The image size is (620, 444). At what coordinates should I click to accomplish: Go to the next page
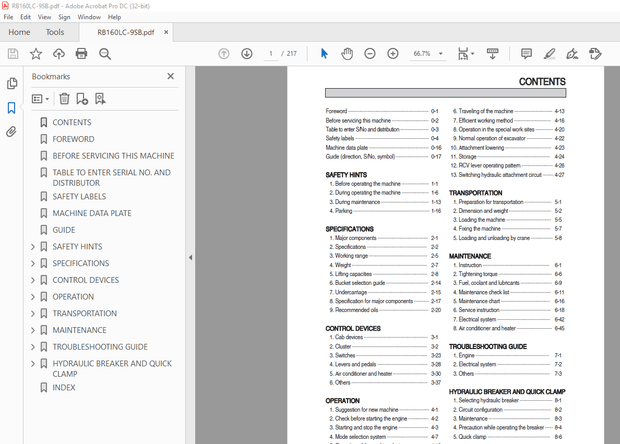click(x=247, y=54)
